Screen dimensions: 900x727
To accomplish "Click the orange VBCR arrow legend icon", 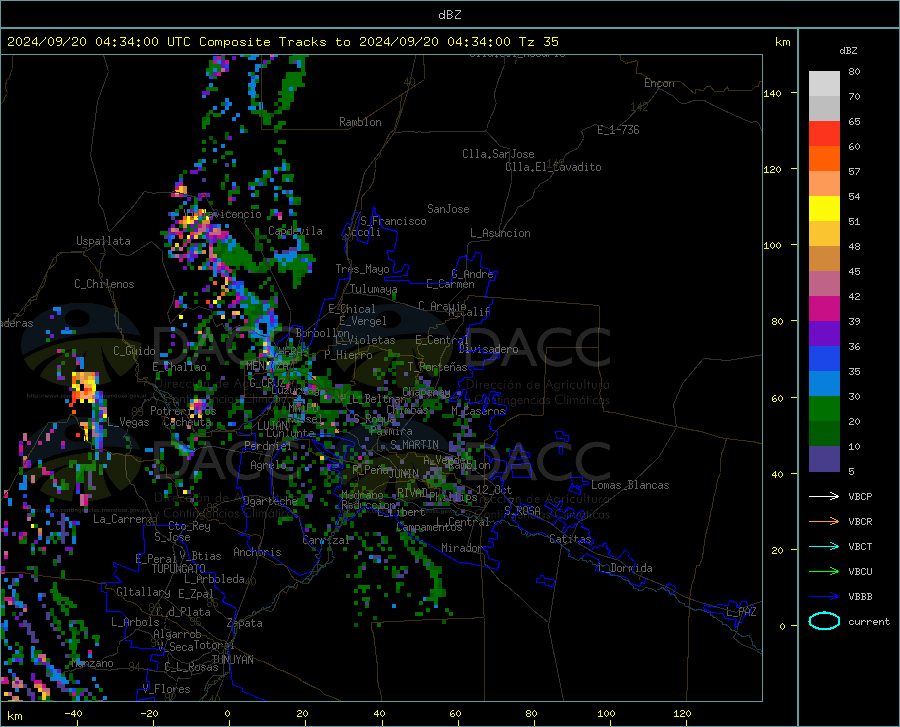I will (x=824, y=522).
